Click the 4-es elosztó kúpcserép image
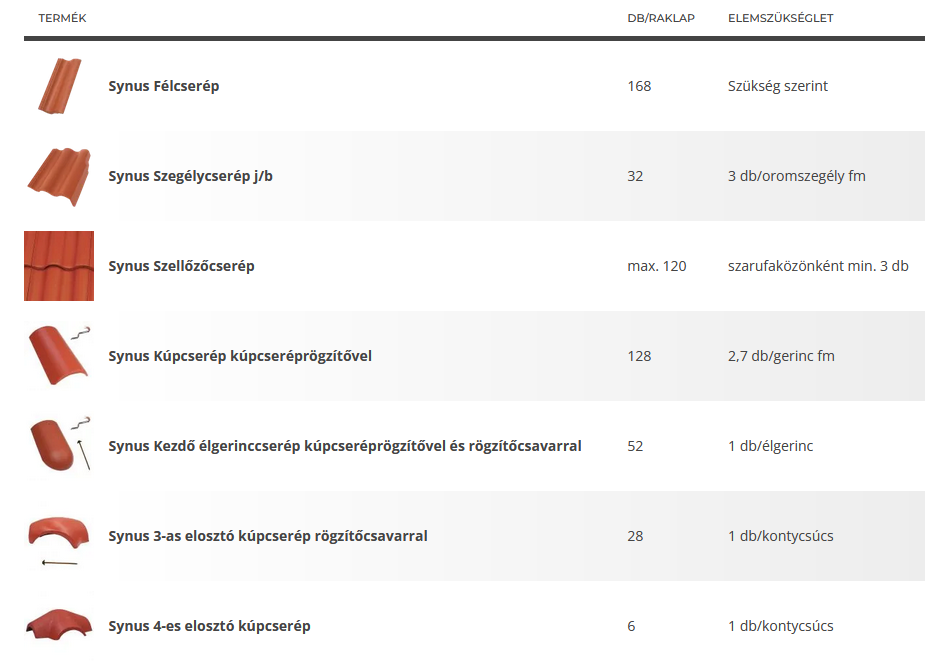This screenshot has width=936, height=661. pyautogui.click(x=59, y=625)
